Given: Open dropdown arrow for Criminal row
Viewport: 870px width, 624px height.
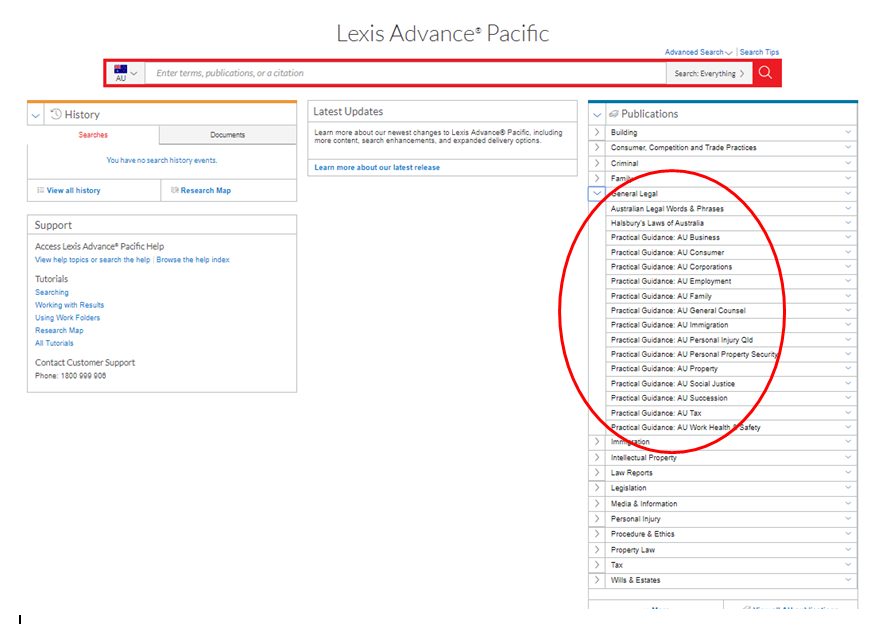Looking at the screenshot, I should pyautogui.click(x=848, y=163).
